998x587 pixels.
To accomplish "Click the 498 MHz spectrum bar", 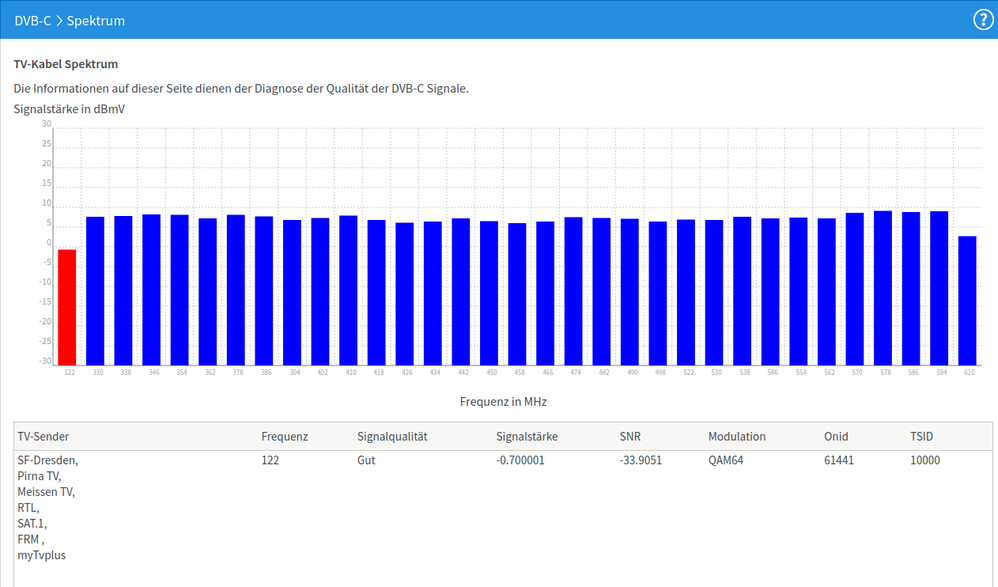I will click(x=657, y=293).
